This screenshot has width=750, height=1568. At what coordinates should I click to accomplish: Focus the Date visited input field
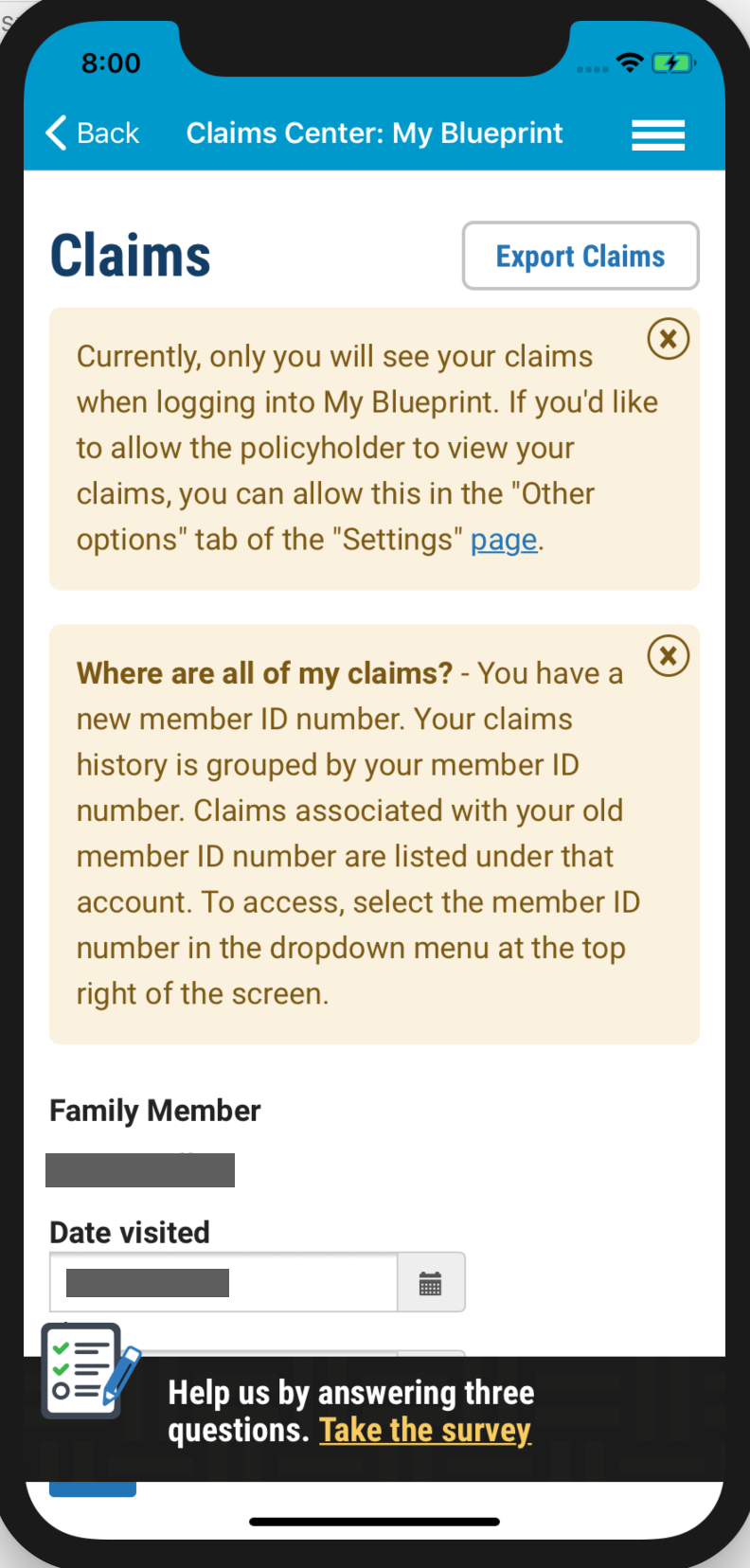coord(223,1283)
